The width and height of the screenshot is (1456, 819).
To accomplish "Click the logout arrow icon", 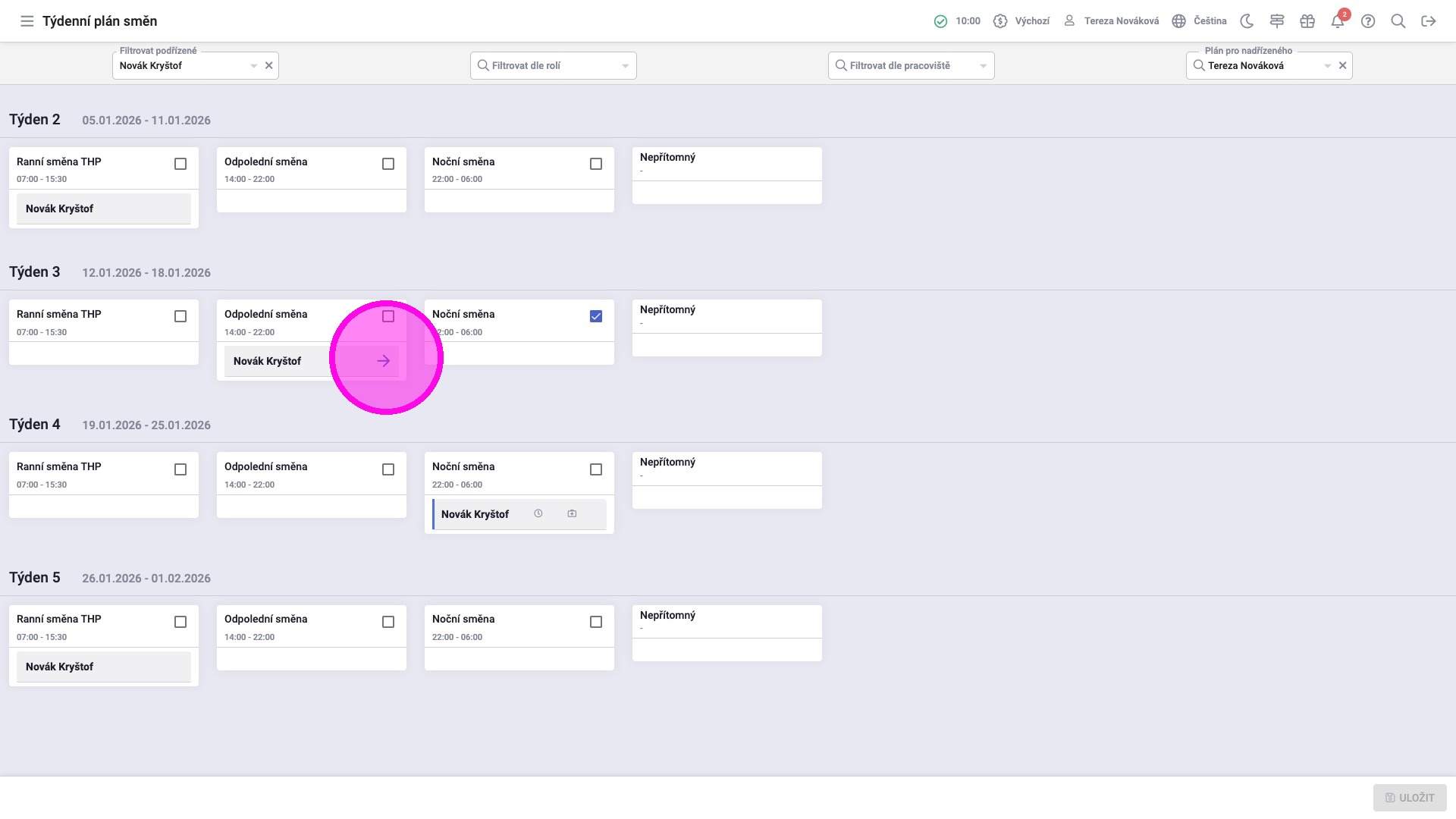I will (x=1429, y=21).
